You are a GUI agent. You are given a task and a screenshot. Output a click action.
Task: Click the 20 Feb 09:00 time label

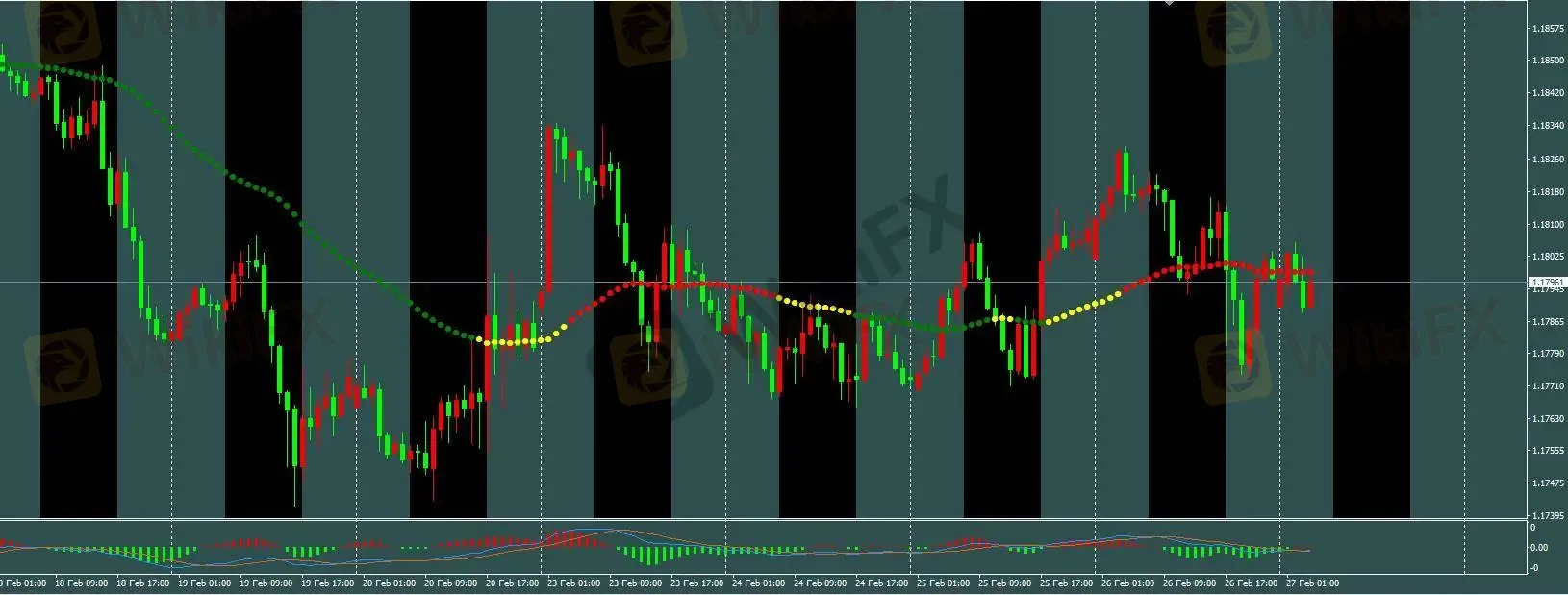[450, 583]
